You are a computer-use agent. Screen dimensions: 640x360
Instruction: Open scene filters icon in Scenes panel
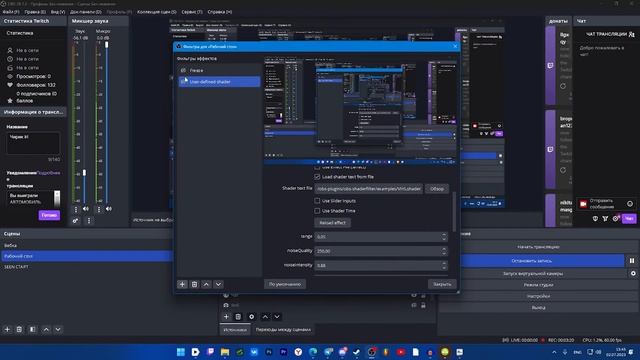33,329
